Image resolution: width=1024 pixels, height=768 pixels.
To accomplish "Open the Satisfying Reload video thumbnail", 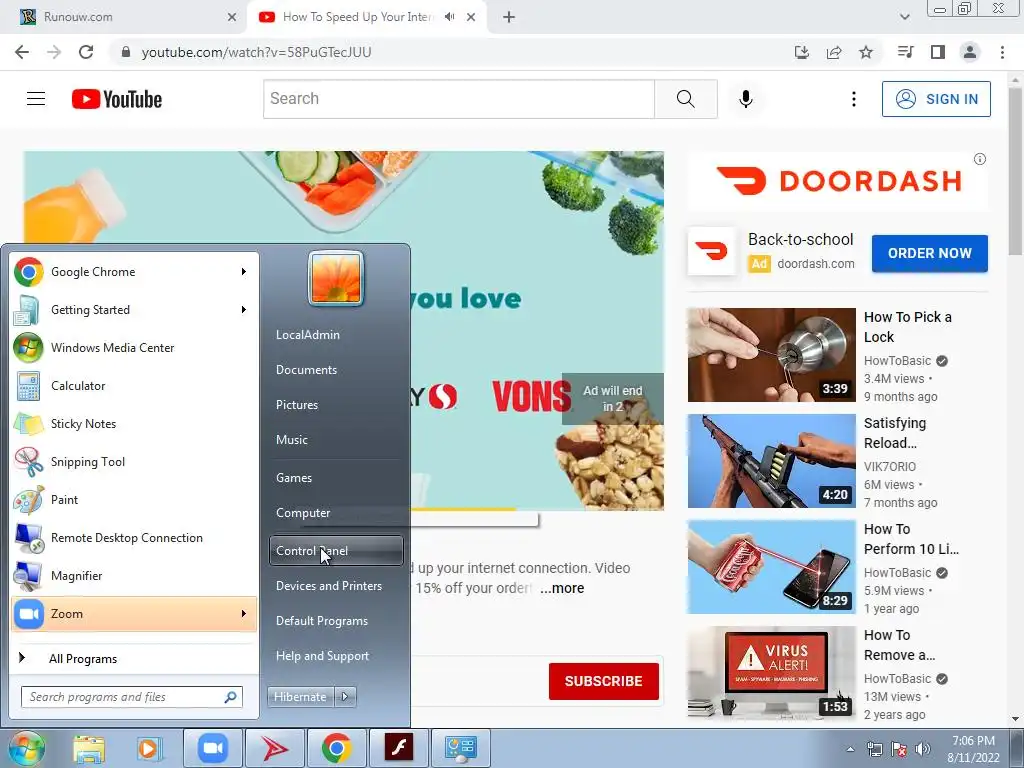I will (771, 461).
